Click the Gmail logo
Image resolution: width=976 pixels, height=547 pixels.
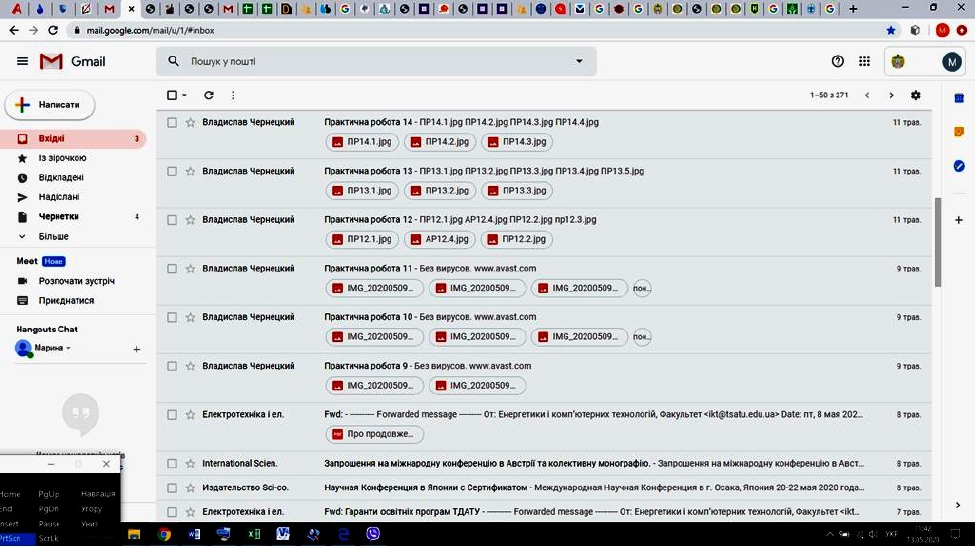(72, 61)
